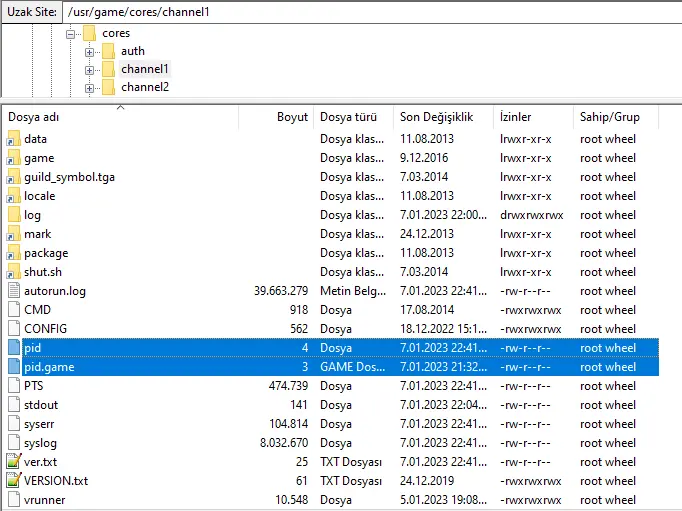
Task: Click the data folder shortcut icon
Action: tap(13, 139)
